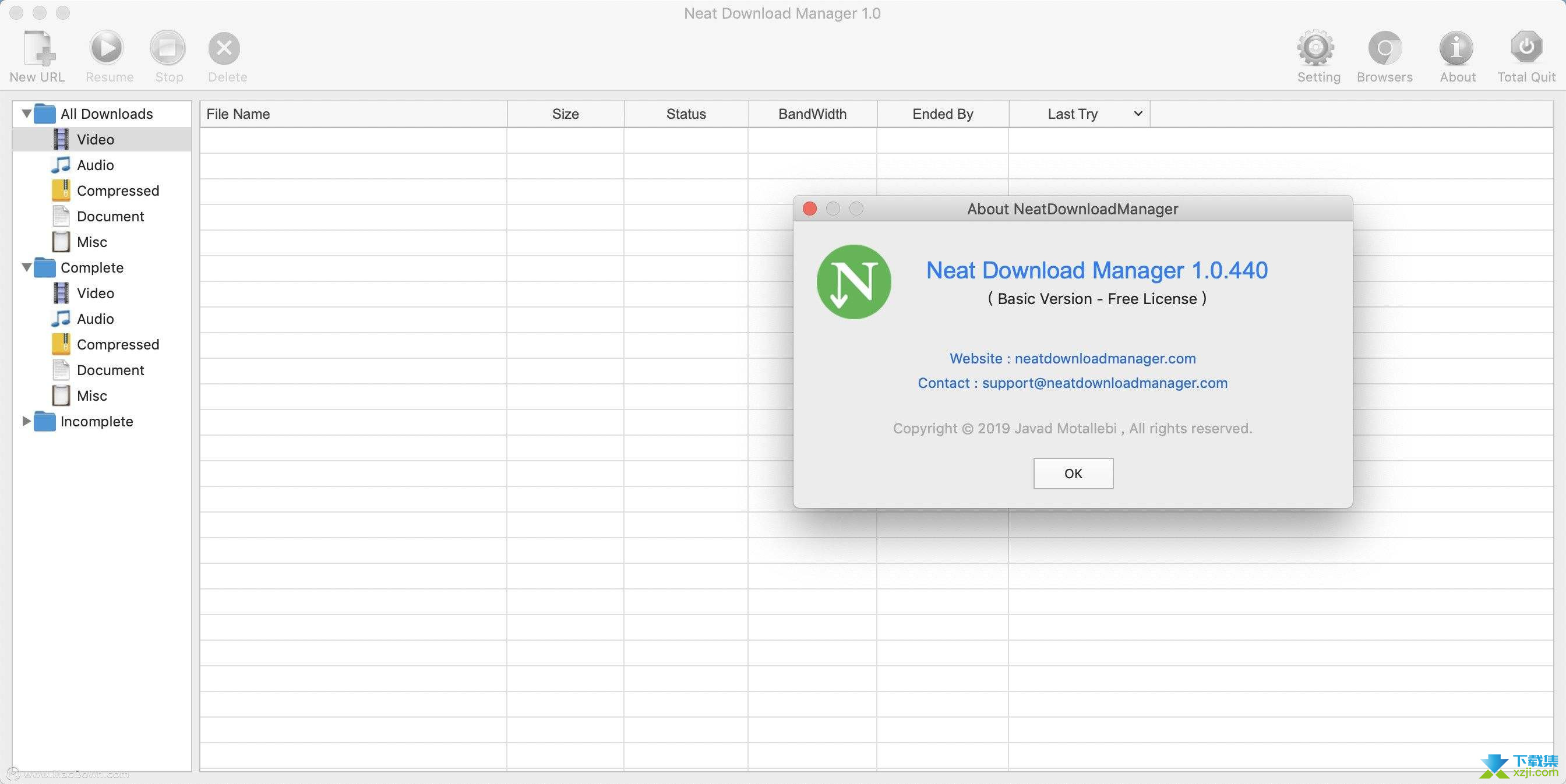Select Compressed archive icon under Complete
This screenshot has height=784, width=1566.
coord(61,344)
